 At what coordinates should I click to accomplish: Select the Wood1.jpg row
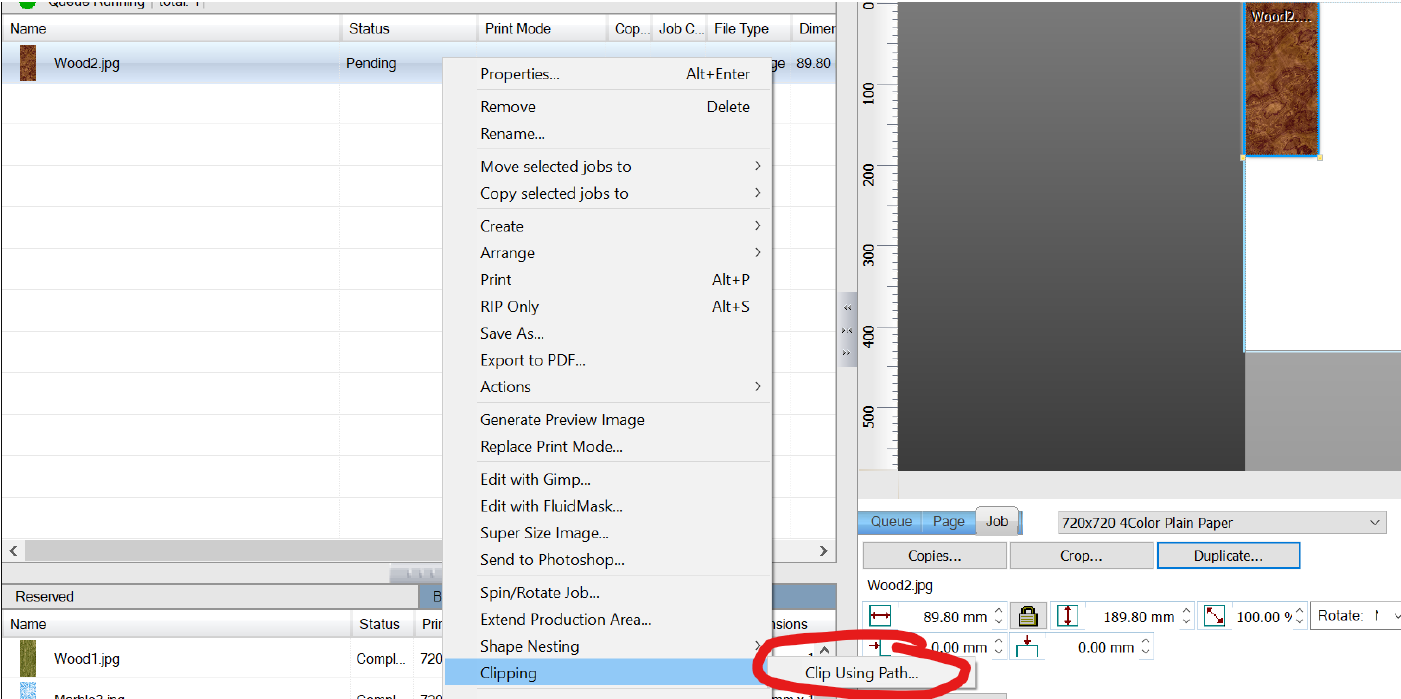222,658
